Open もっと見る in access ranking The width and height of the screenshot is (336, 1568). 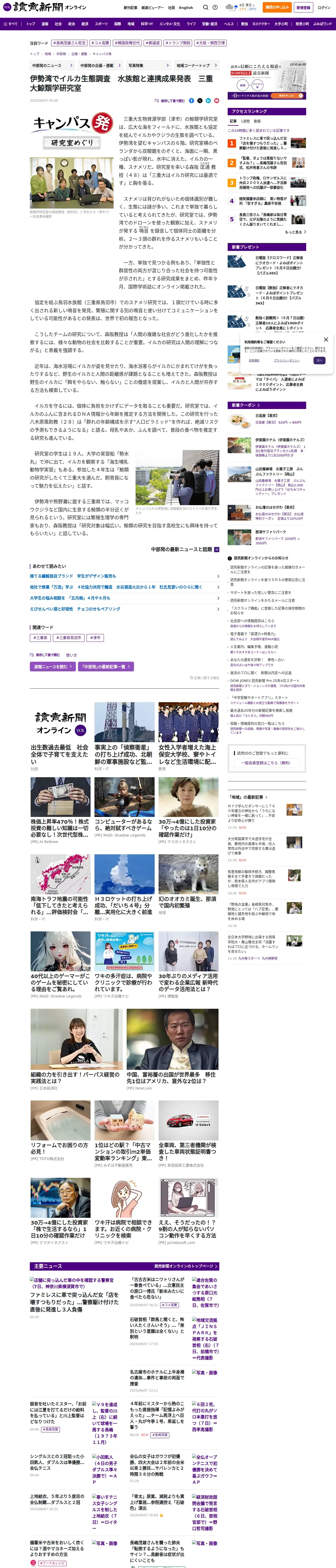coord(295,232)
